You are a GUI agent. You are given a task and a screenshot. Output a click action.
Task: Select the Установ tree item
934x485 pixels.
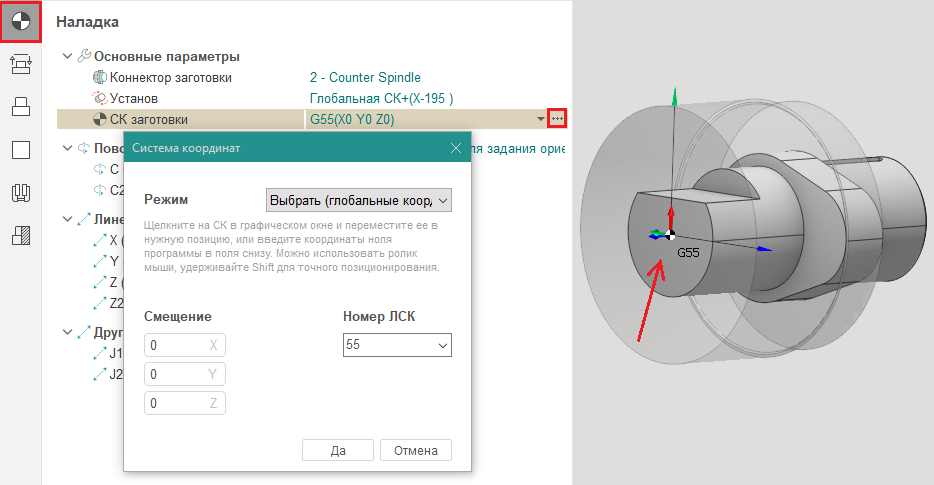click(134, 99)
